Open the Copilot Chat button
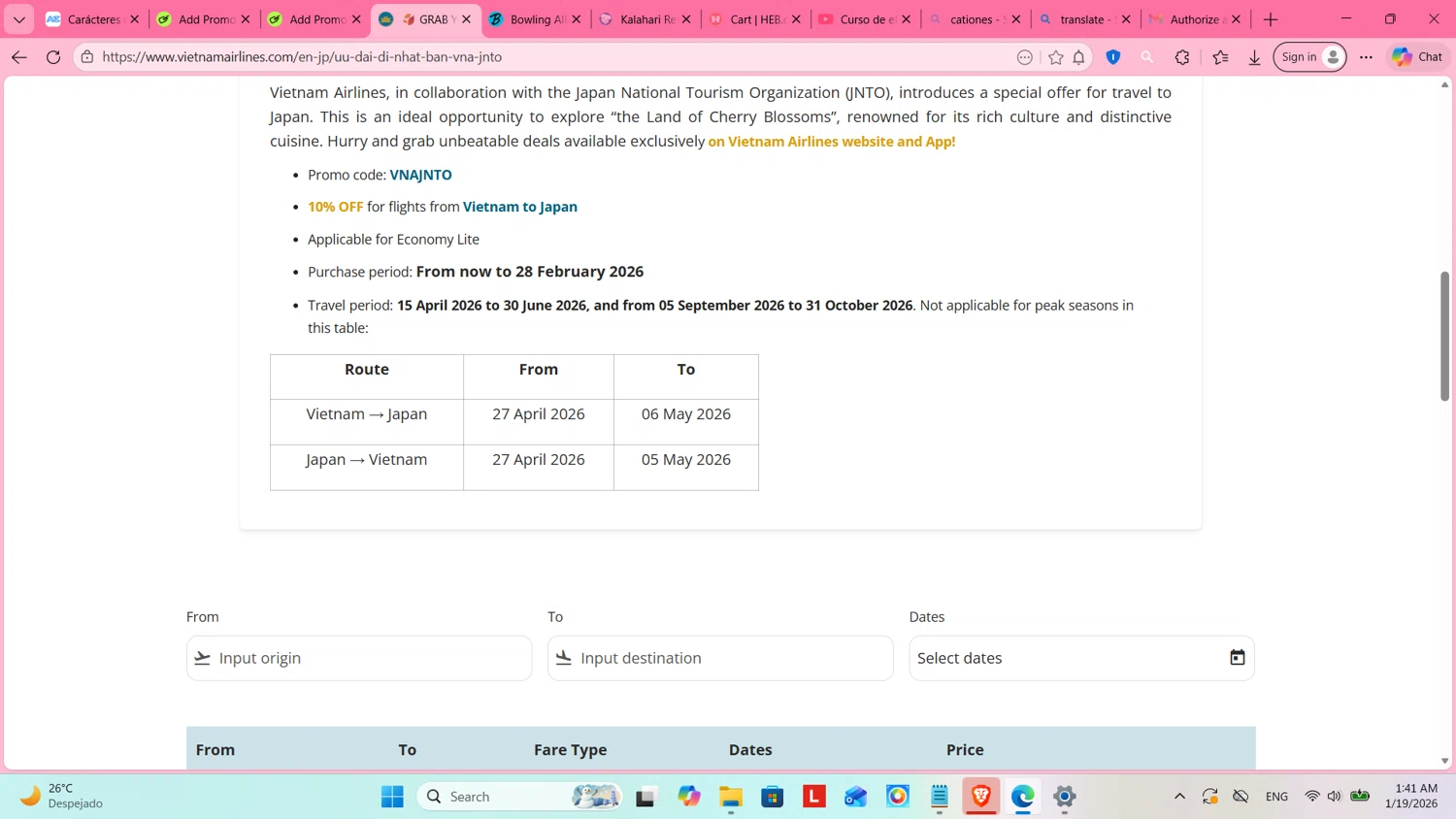 [1417, 57]
